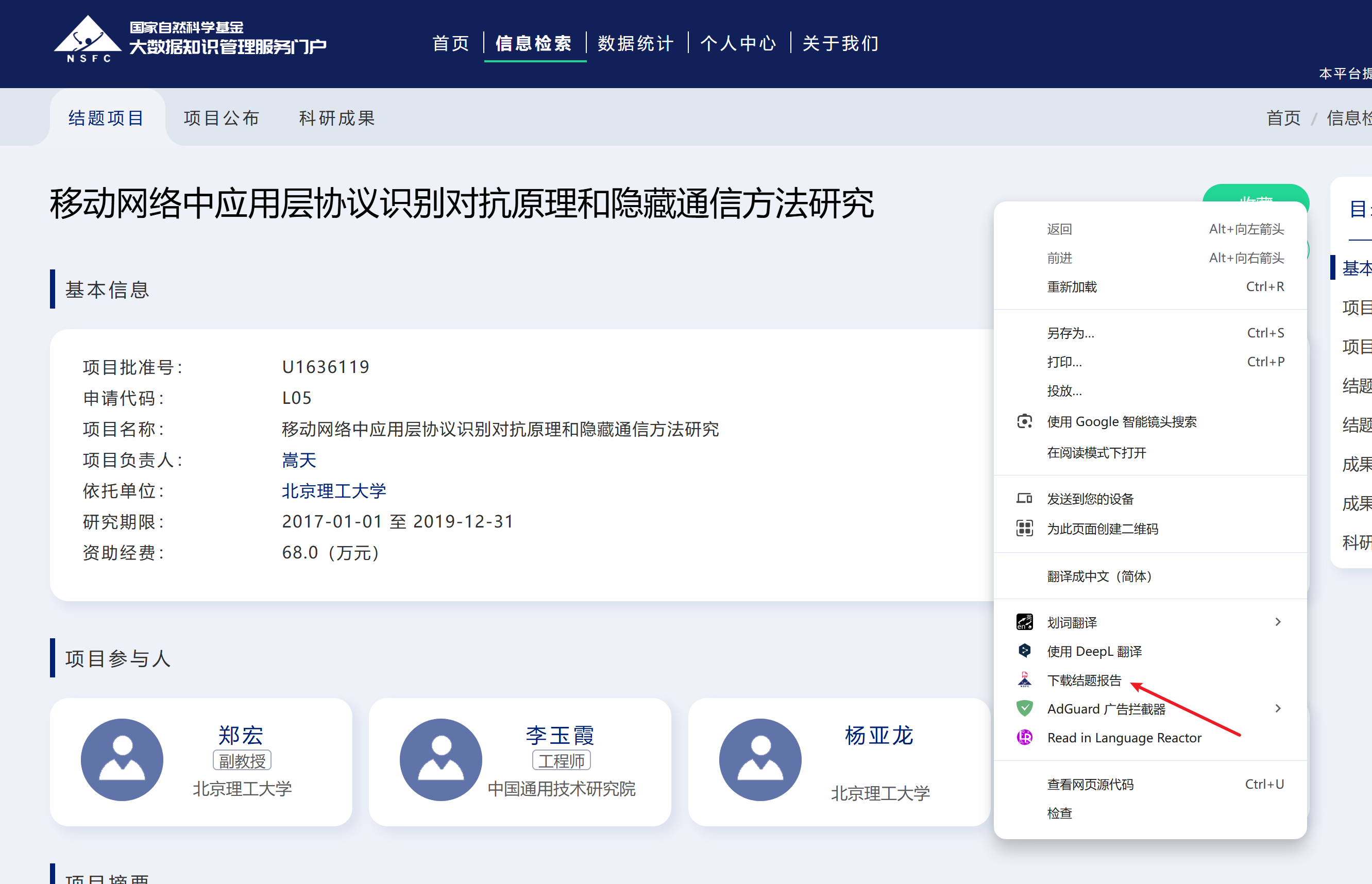The width and height of the screenshot is (1372, 884).
Task: Open the 北京理工大学 institution link
Action: click(333, 491)
